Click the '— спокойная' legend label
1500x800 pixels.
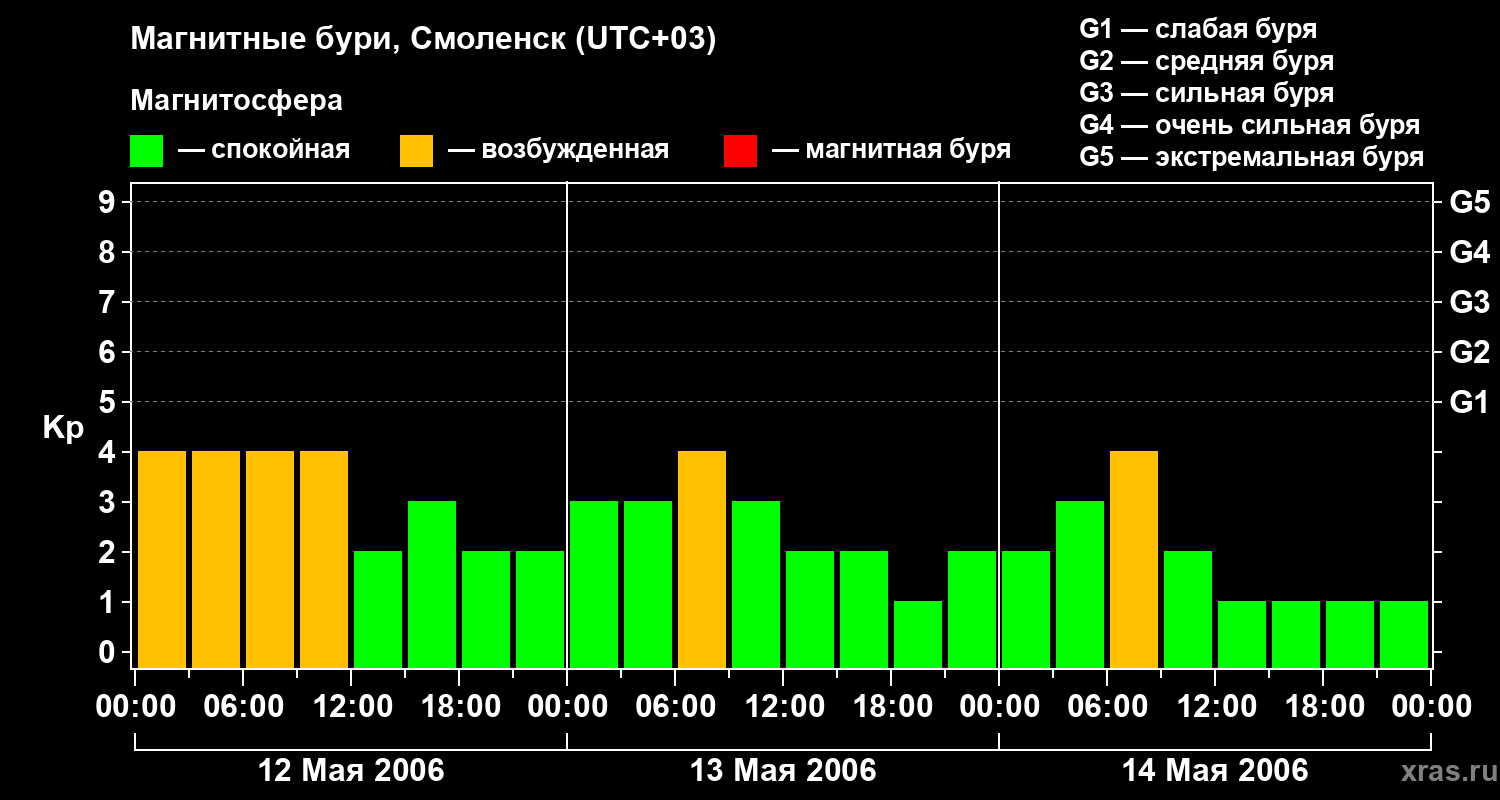point(264,150)
